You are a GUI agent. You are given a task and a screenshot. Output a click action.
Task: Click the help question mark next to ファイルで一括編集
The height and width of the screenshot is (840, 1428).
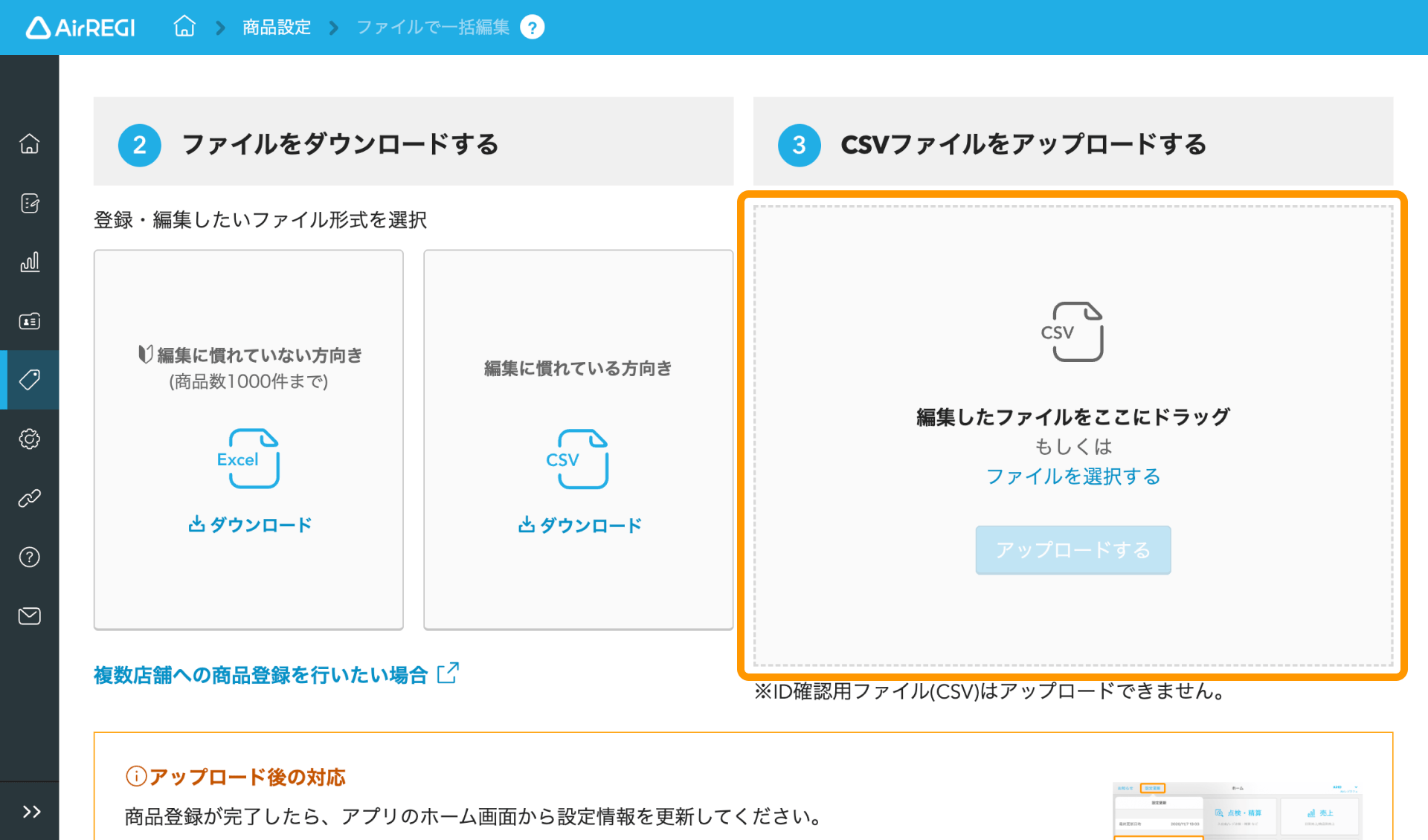coord(533,27)
